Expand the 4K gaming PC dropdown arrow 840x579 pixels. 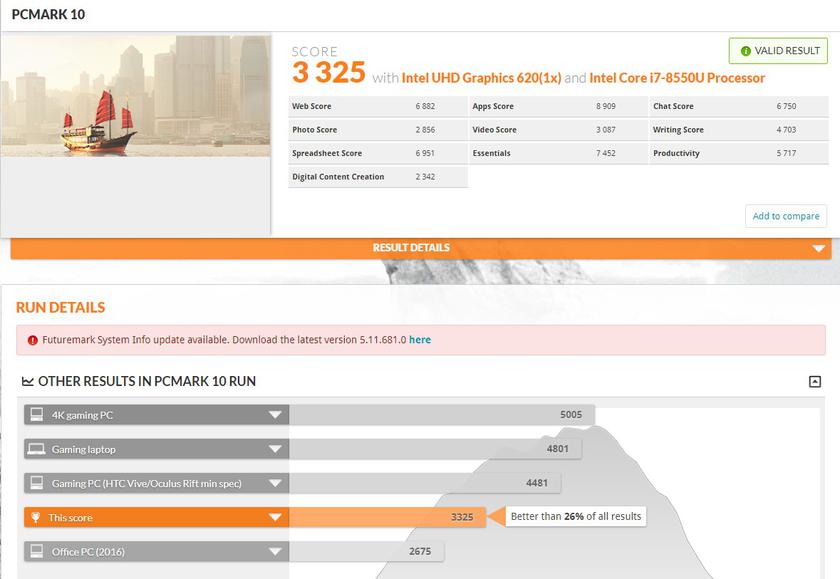[274, 415]
